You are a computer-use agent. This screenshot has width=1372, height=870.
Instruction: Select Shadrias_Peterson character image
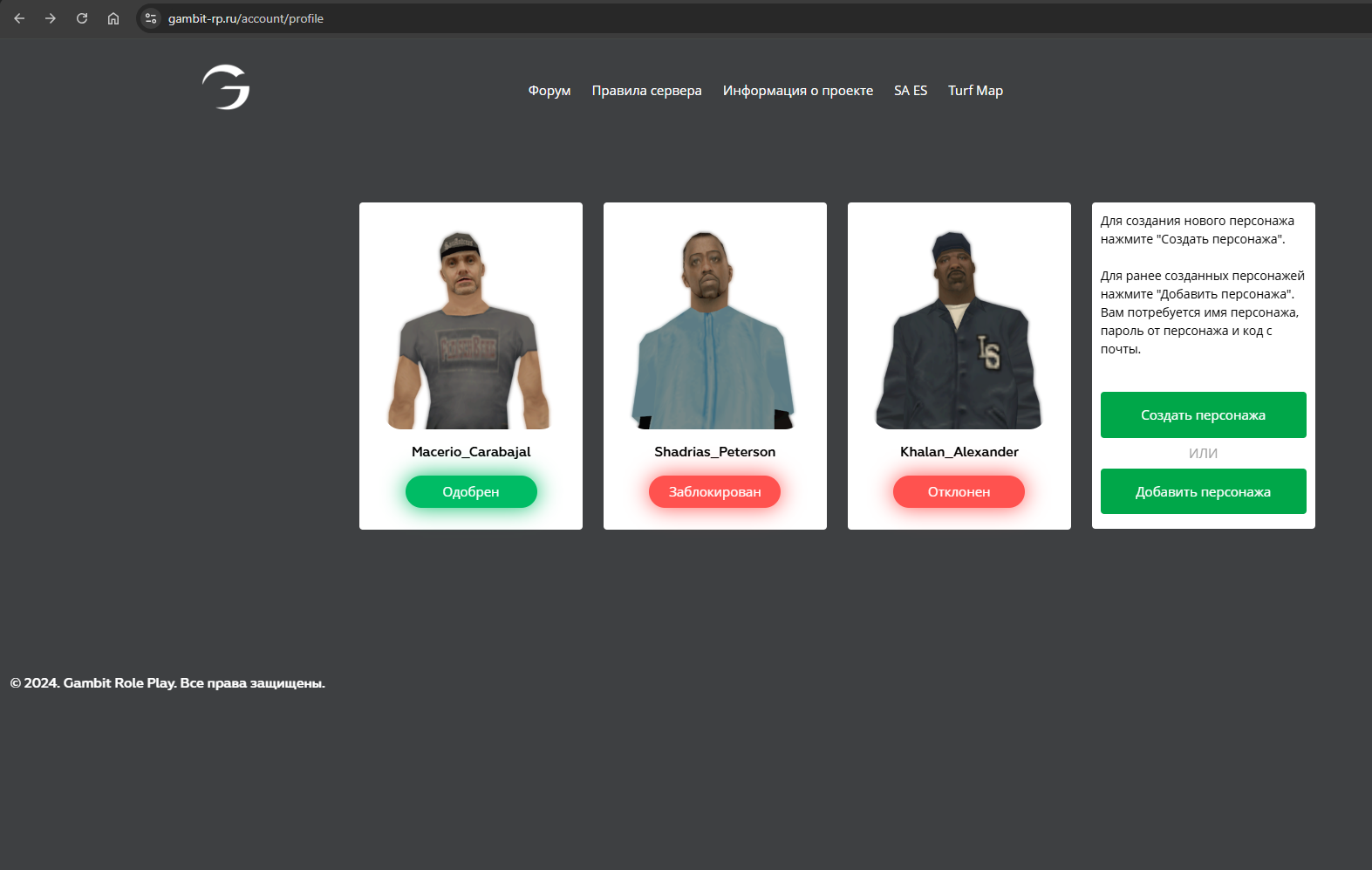tap(714, 331)
